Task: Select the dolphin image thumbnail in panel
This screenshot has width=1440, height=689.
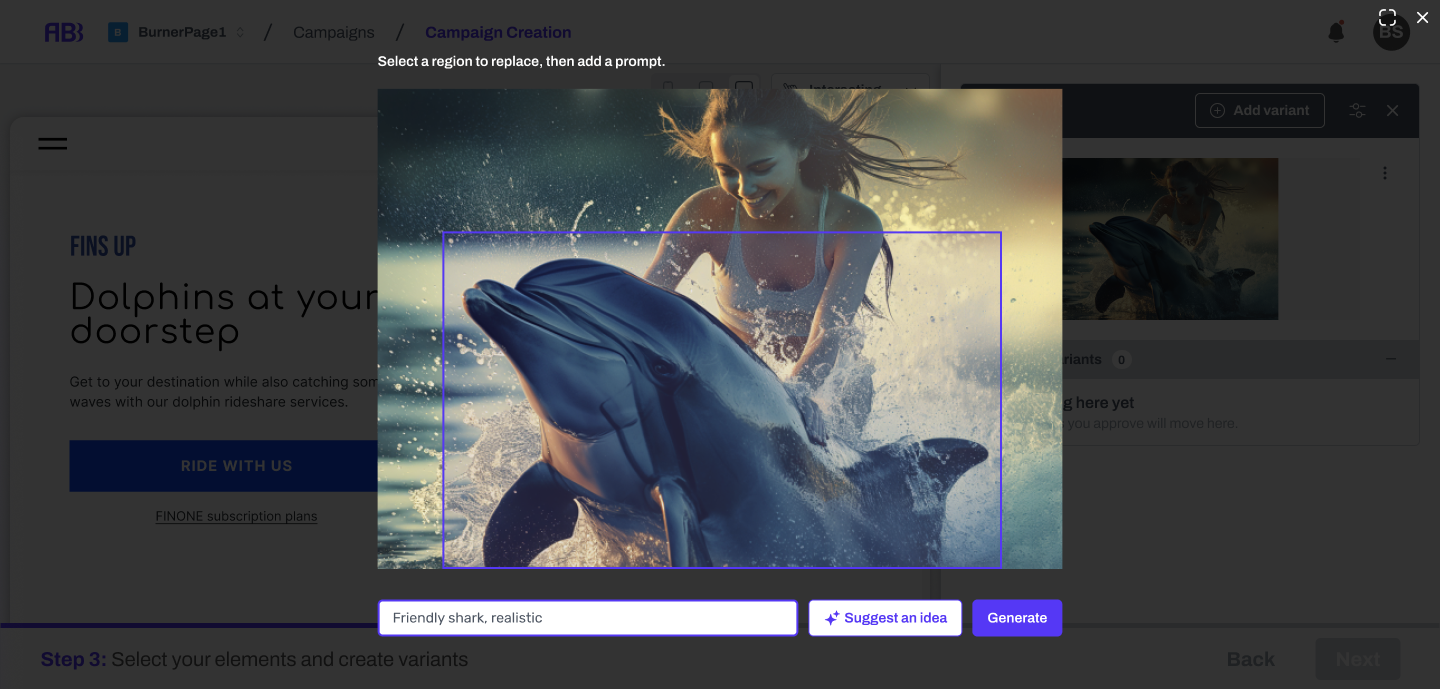Action: (x=1170, y=239)
